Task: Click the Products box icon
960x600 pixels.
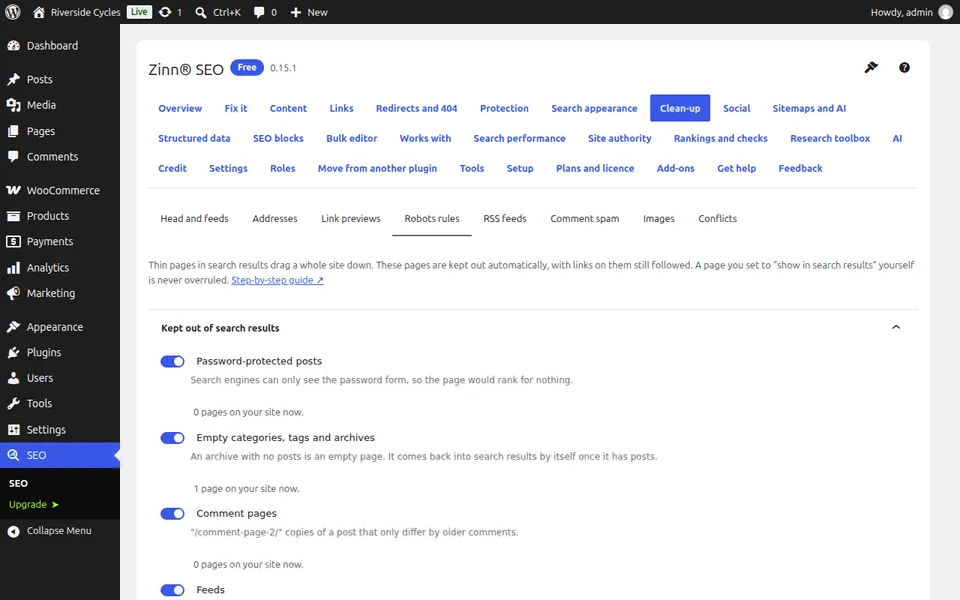Action: pyautogui.click(x=13, y=216)
